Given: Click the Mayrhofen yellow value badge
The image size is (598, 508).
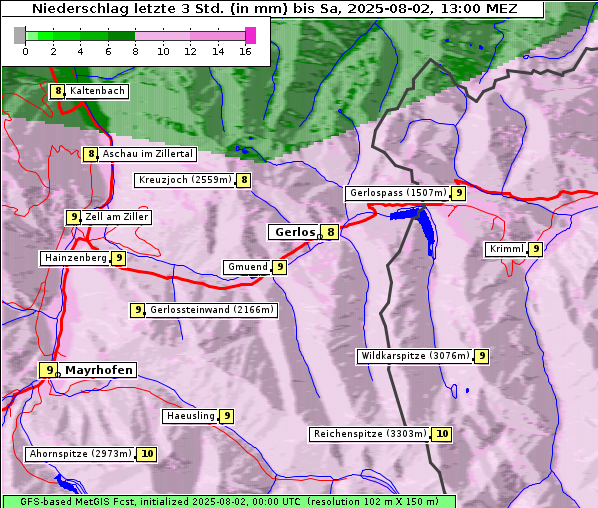Looking at the screenshot, I should pos(48,370).
